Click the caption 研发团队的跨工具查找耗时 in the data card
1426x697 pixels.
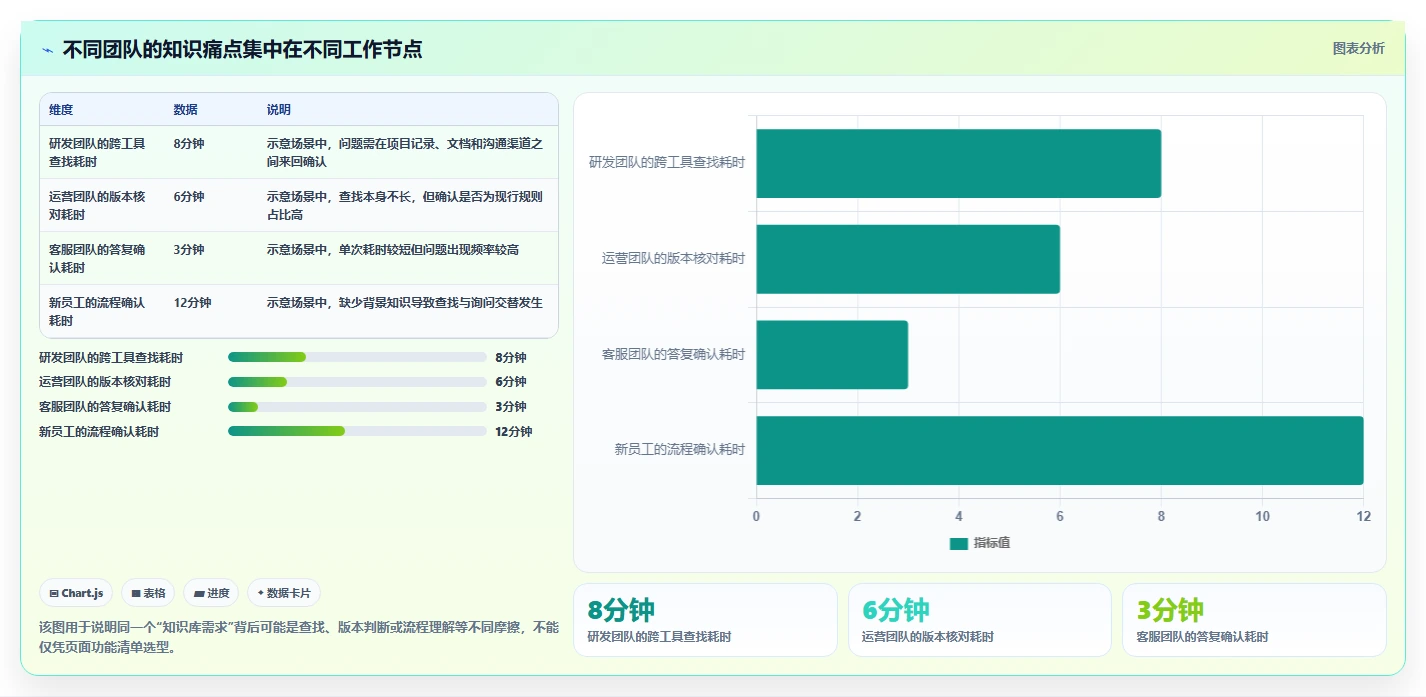[x=659, y=637]
